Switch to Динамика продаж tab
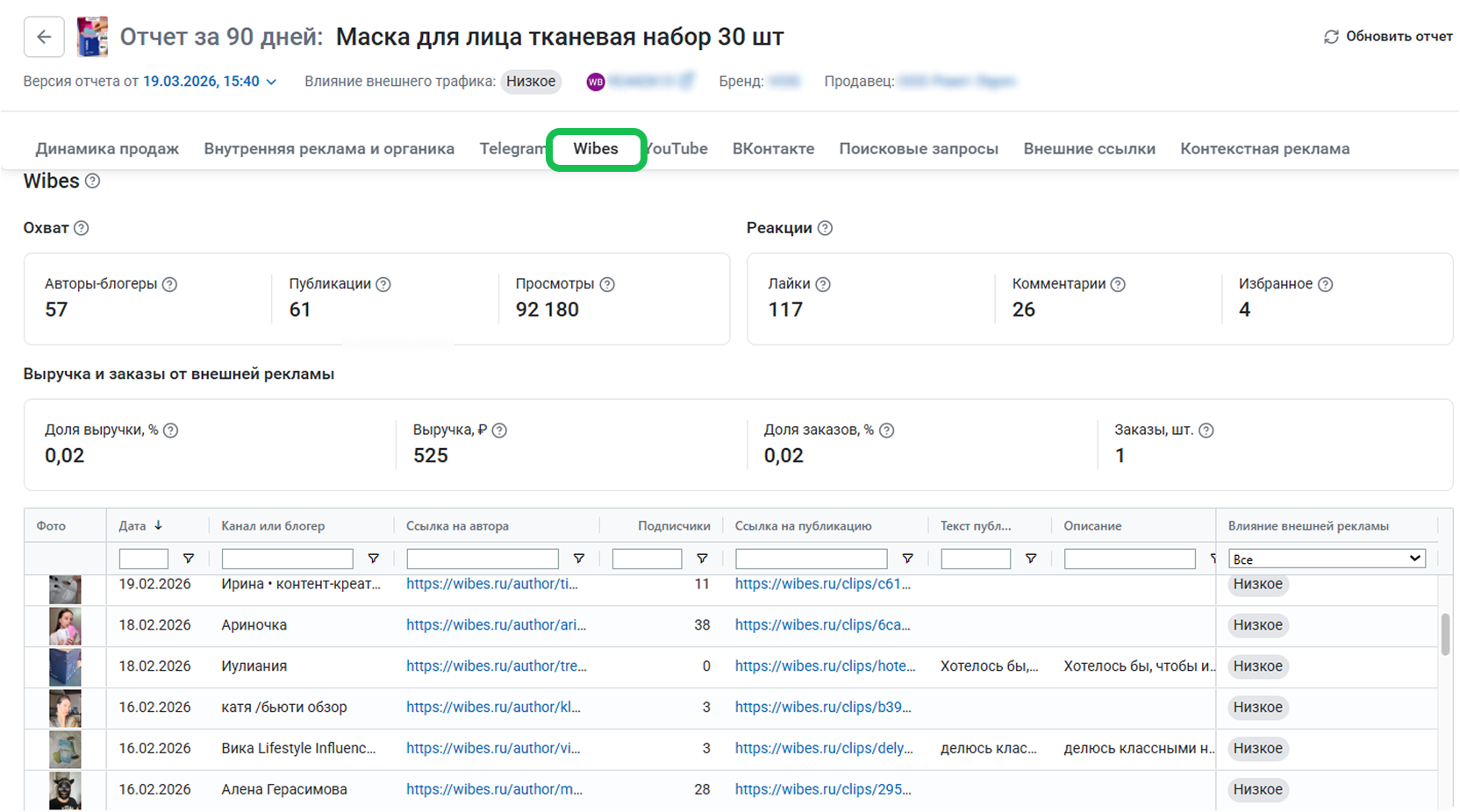Screen dimensions: 1460x812 click(107, 149)
